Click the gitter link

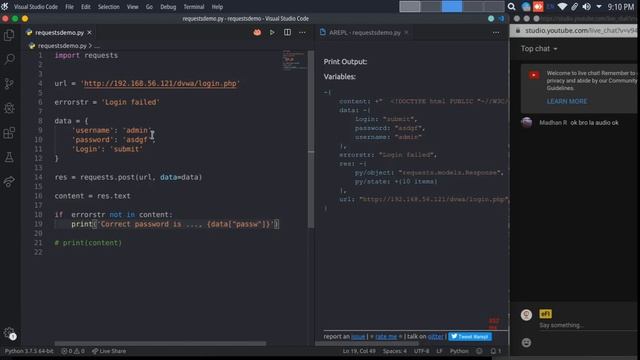[x=435, y=337]
